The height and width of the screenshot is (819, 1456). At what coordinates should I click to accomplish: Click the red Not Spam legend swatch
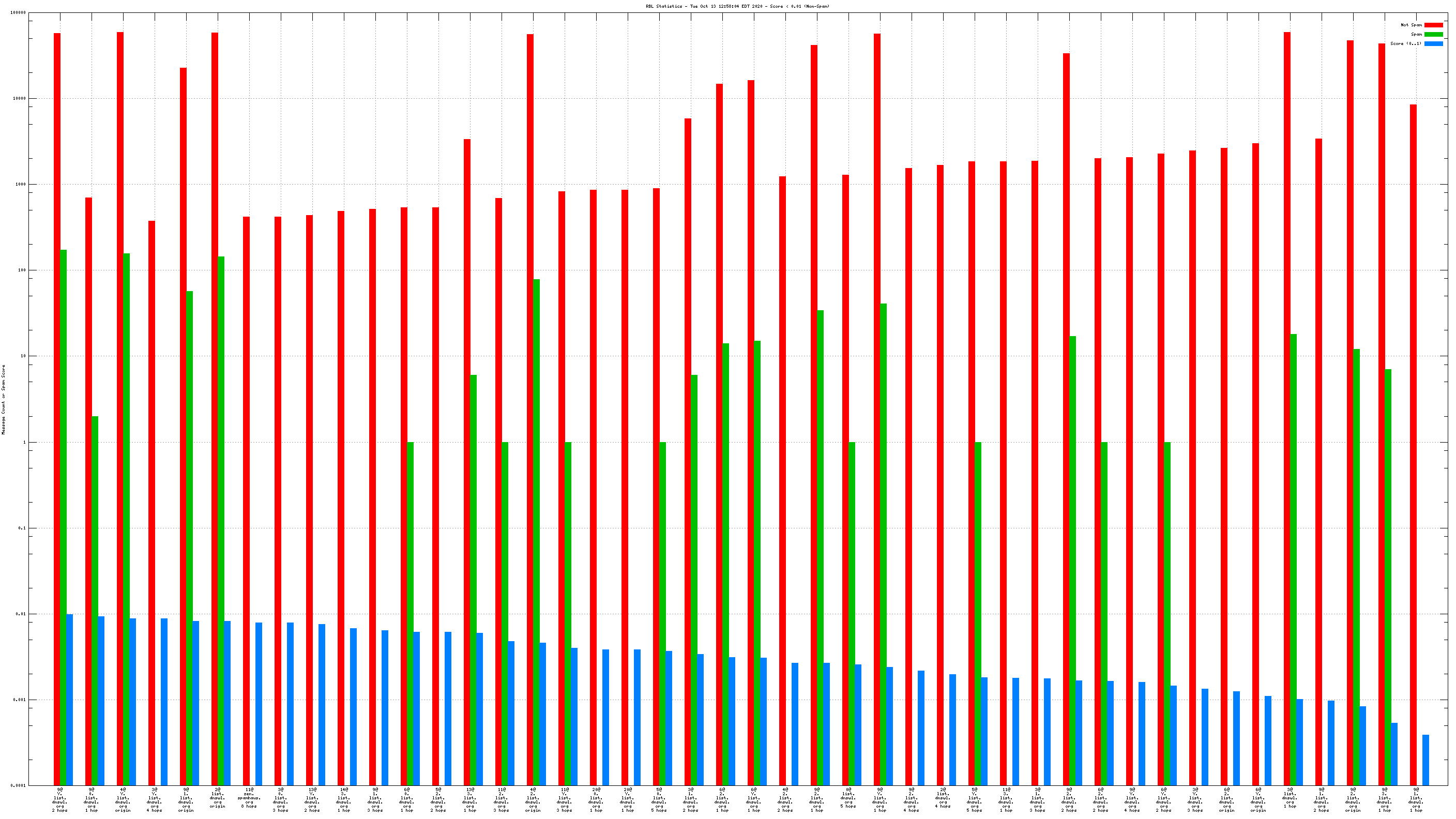point(1433,25)
